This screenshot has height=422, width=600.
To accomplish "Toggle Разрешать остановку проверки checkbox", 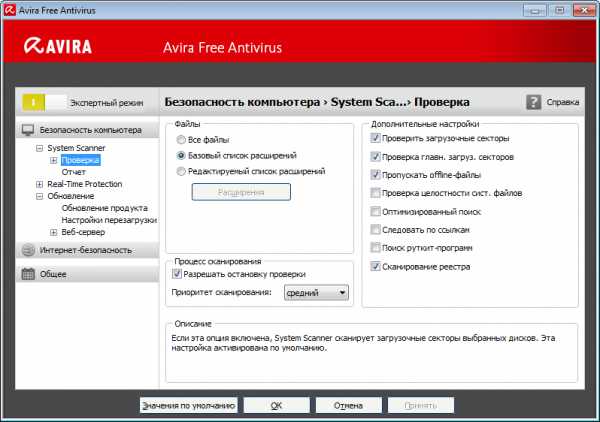I will coord(177,274).
